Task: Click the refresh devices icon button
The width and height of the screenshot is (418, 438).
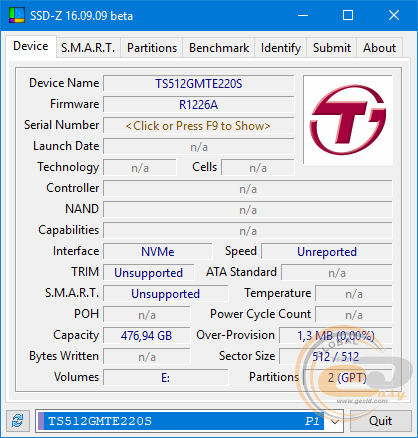Action: (x=18, y=421)
